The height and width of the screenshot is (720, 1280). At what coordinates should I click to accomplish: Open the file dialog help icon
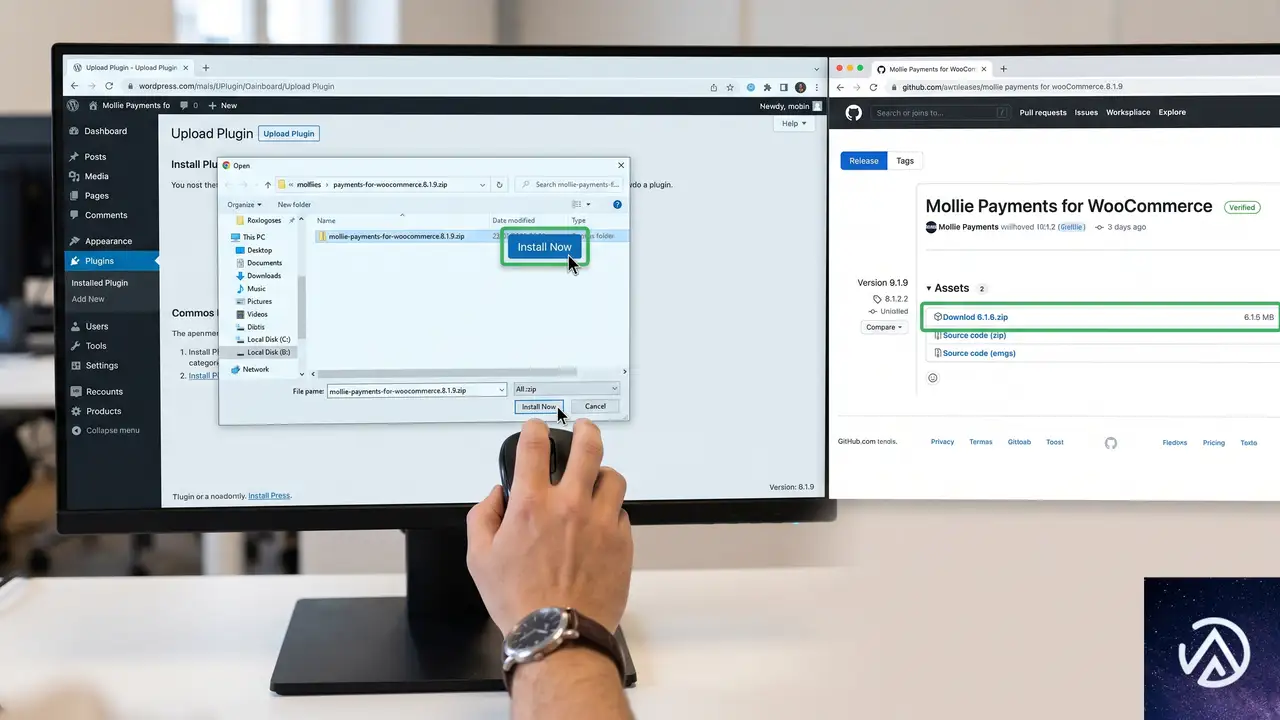pos(617,205)
